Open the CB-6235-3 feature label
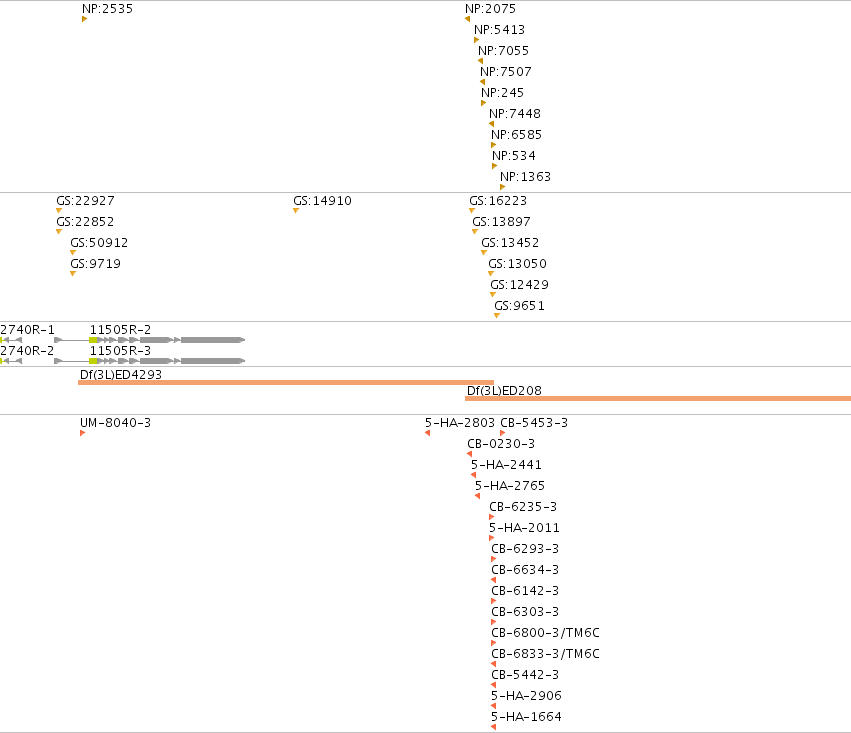Image resolution: width=851 pixels, height=733 pixels. 523,507
